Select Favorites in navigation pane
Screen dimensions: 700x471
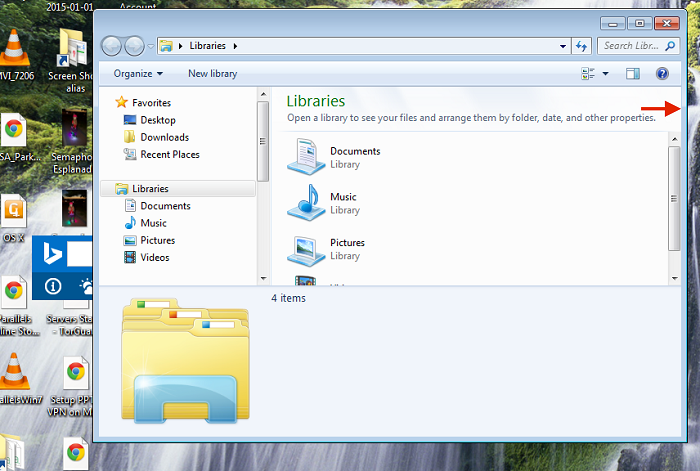click(151, 103)
